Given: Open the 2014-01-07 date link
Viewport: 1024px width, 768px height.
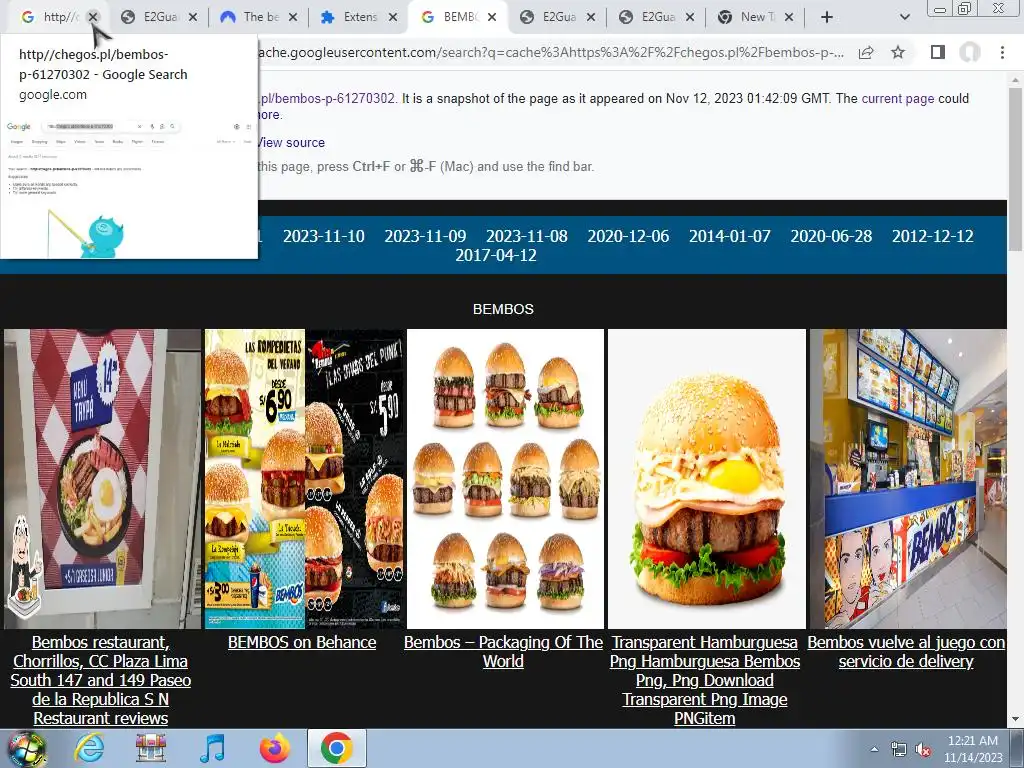Looking at the screenshot, I should click(x=729, y=236).
